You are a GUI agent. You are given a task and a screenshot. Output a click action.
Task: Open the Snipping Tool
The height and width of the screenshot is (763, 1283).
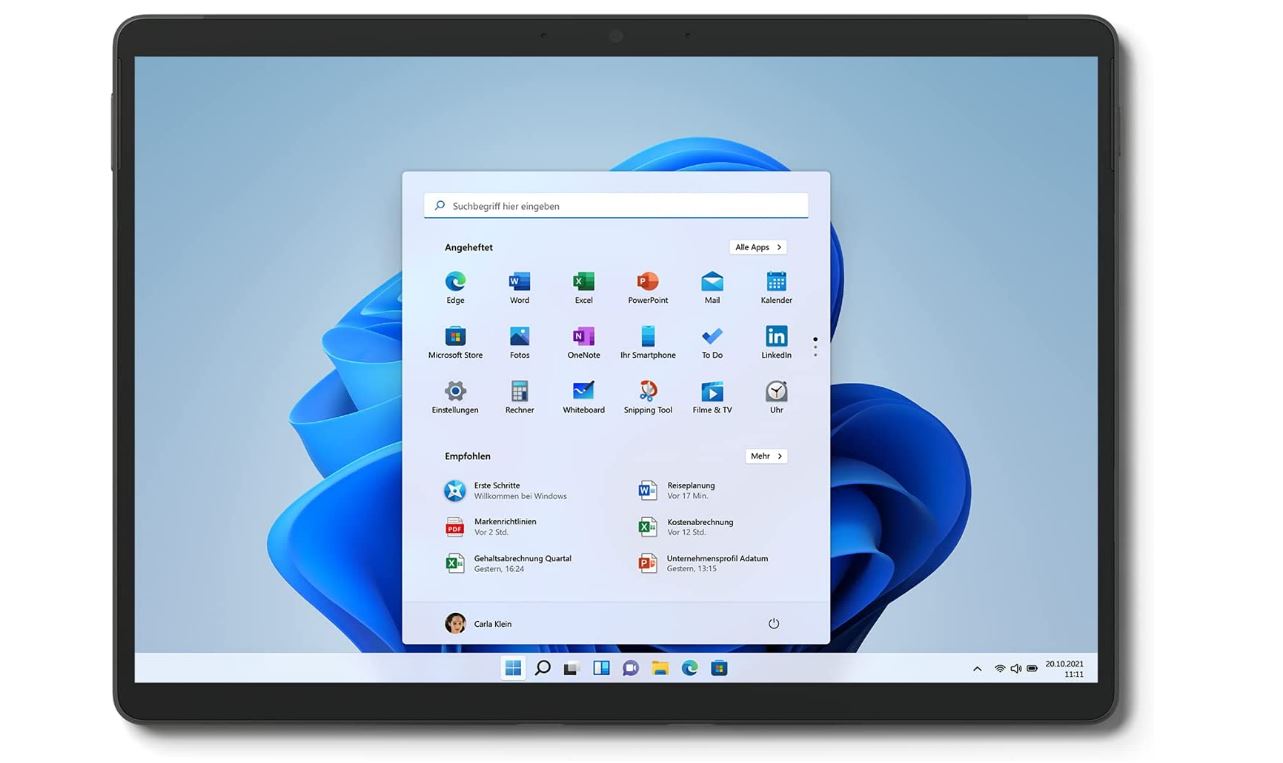(648, 397)
